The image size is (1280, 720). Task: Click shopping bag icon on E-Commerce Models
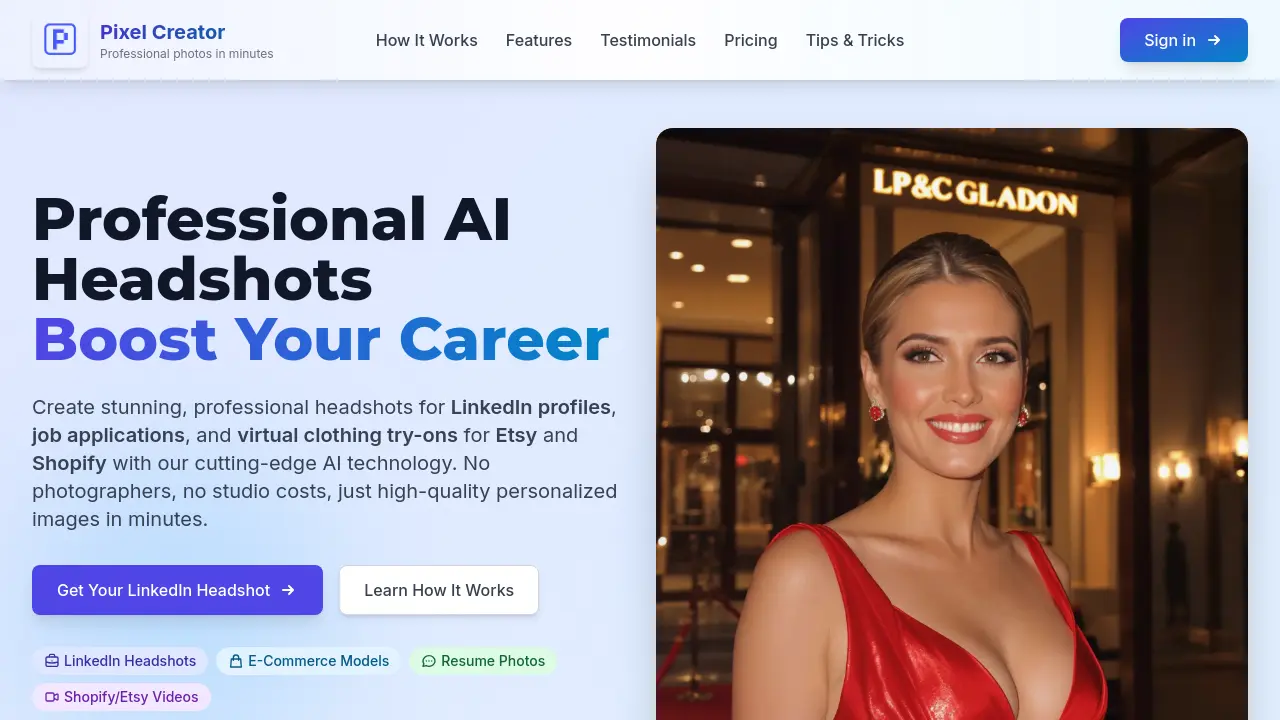[236, 661]
